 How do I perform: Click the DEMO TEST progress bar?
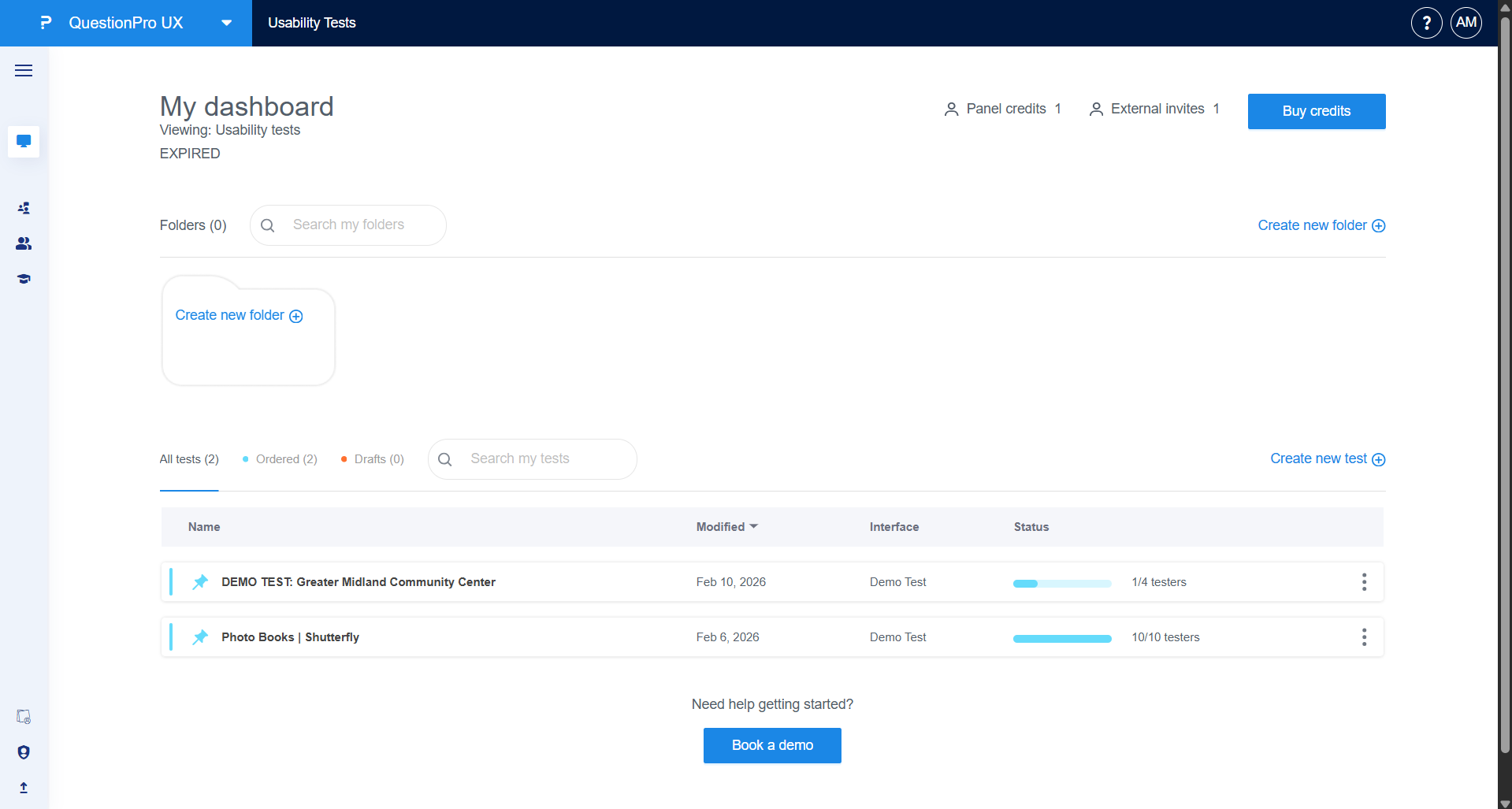[1061, 584]
